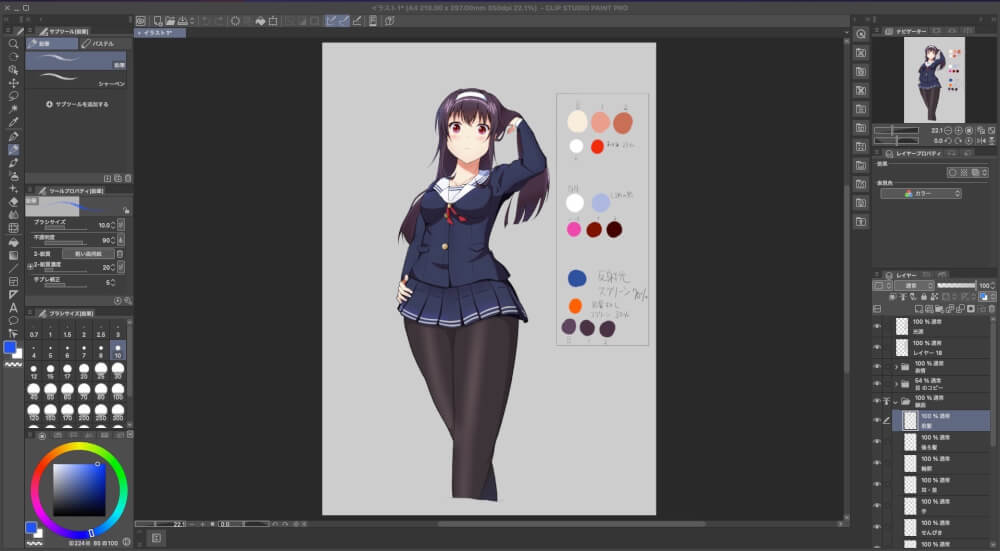Viewport: 1000px width, 551px height.
Task: Click サブツールを追加する button
Action: pos(77,104)
